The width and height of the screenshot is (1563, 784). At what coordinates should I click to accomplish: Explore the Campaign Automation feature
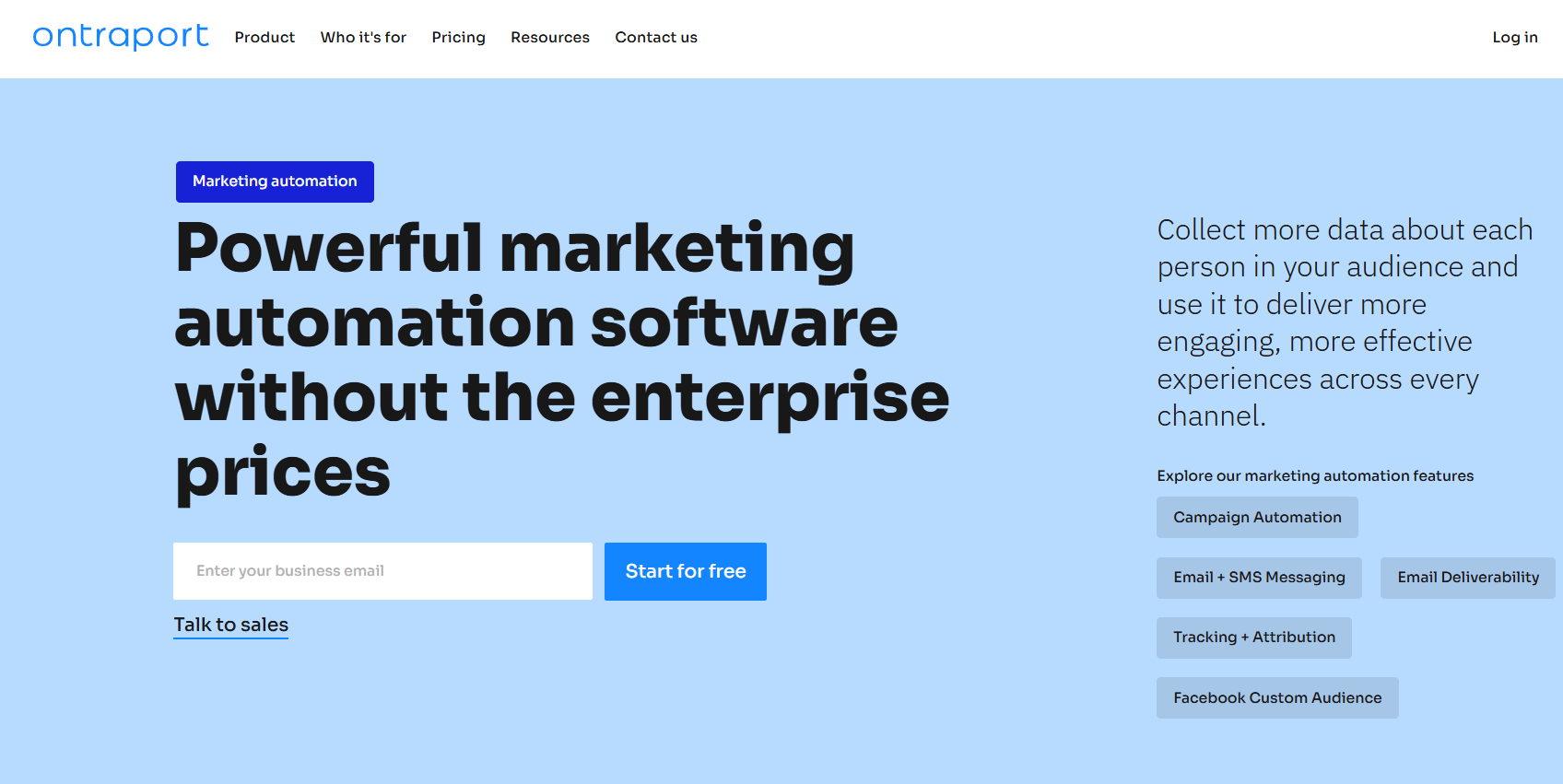point(1257,517)
